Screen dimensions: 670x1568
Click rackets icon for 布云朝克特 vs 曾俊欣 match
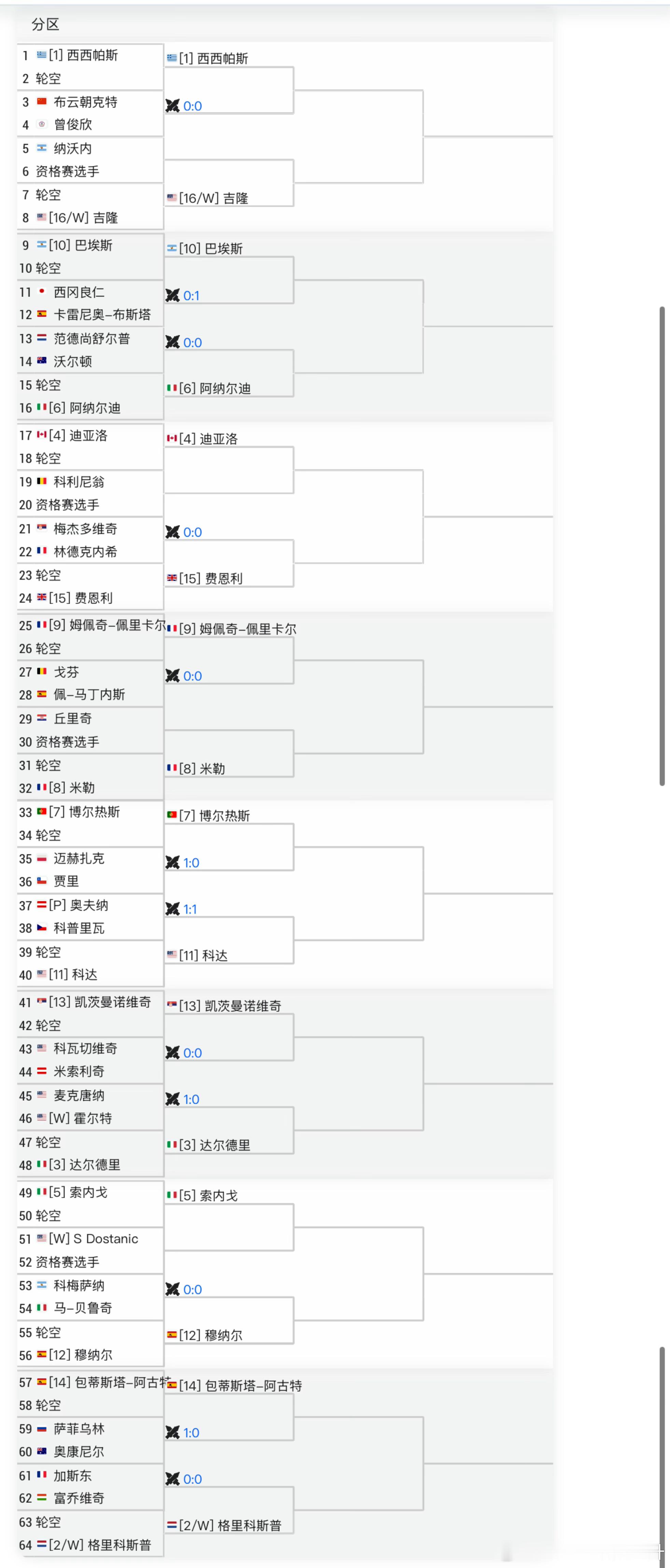pyautogui.click(x=173, y=105)
